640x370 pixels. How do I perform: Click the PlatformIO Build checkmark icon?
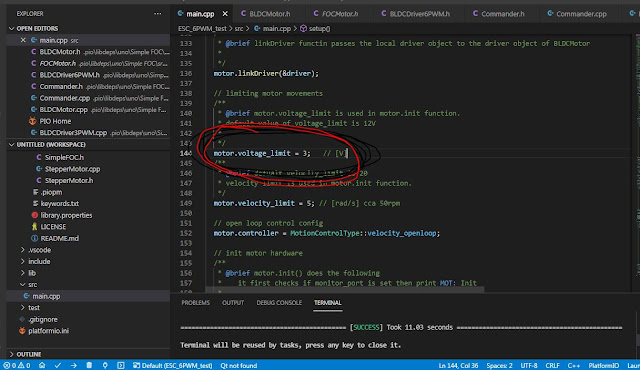pos(58,366)
